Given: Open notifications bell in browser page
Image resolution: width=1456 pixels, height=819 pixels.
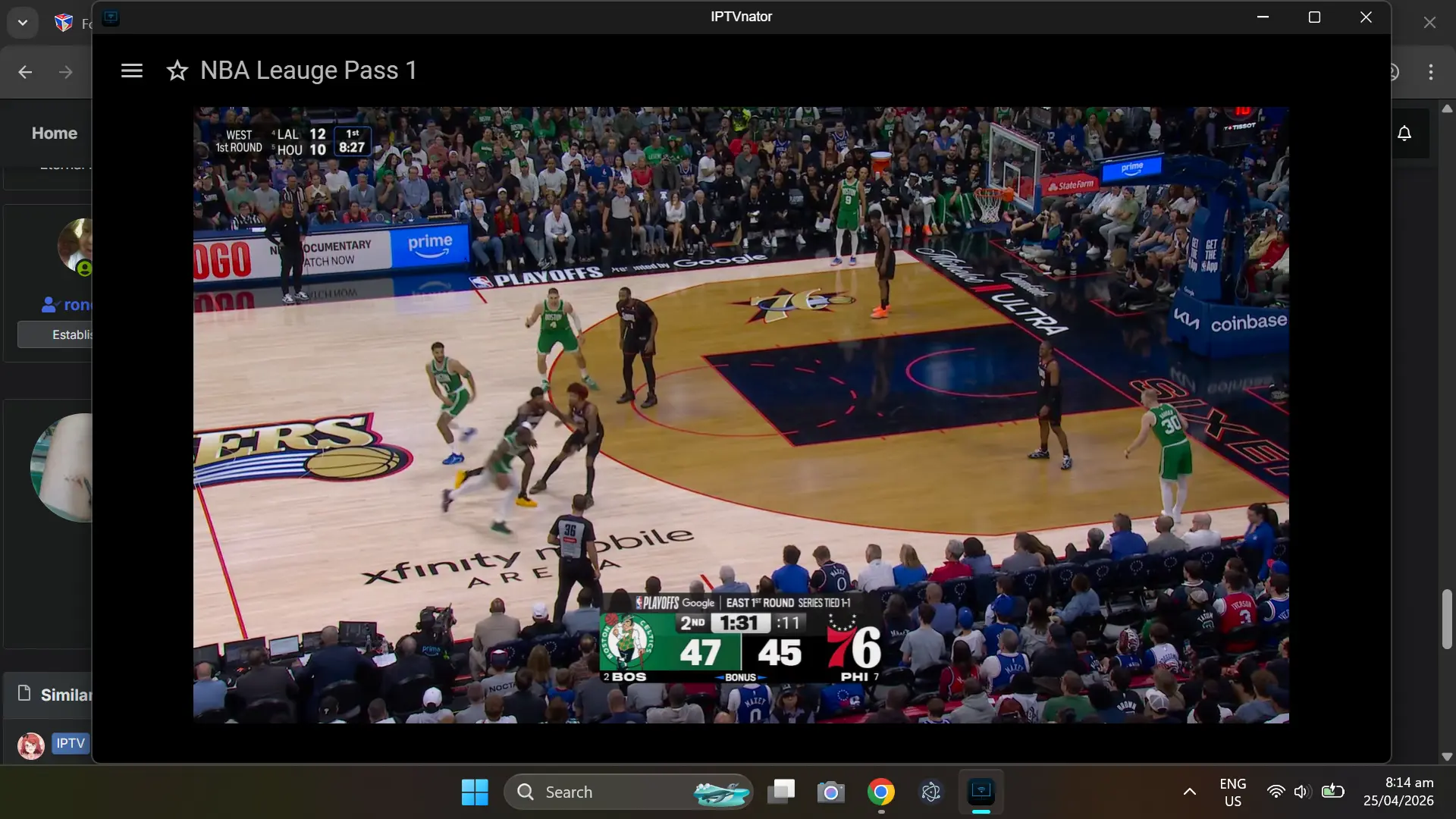Looking at the screenshot, I should [1404, 133].
